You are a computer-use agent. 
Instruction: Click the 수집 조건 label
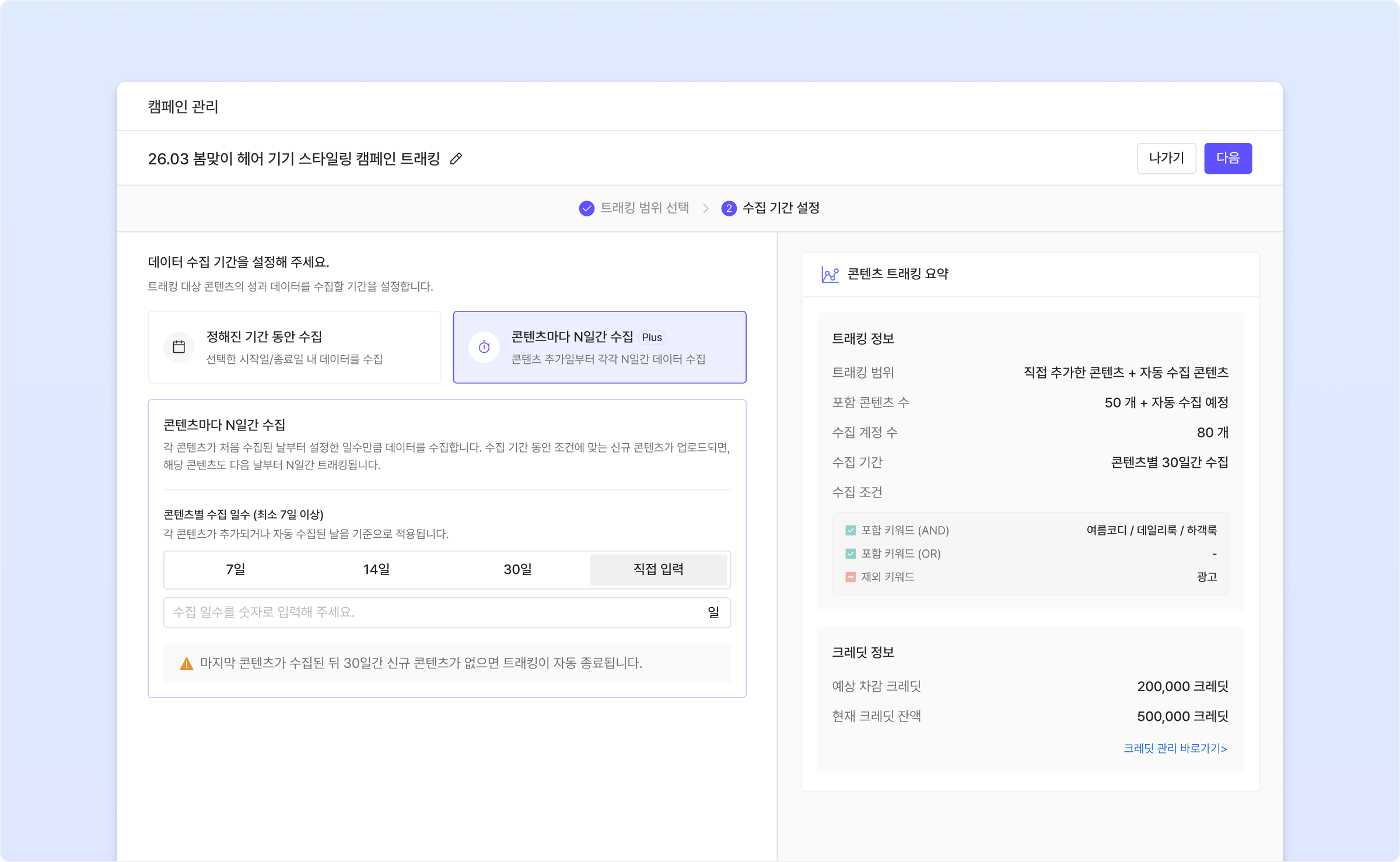tap(857, 493)
